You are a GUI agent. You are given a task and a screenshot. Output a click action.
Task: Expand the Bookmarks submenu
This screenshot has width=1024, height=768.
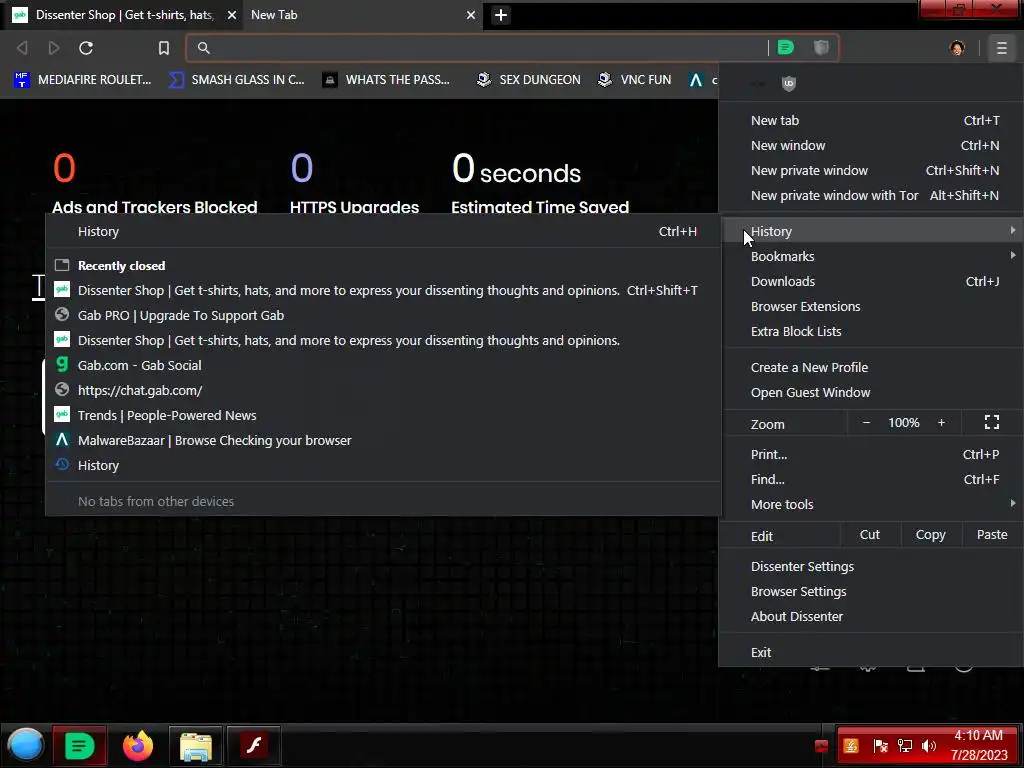click(x=872, y=256)
